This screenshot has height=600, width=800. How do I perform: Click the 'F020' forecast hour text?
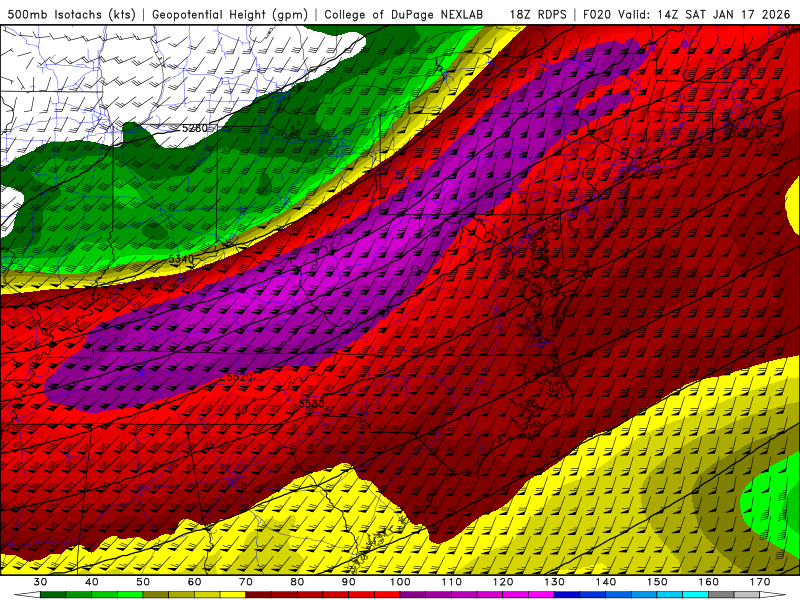597,14
